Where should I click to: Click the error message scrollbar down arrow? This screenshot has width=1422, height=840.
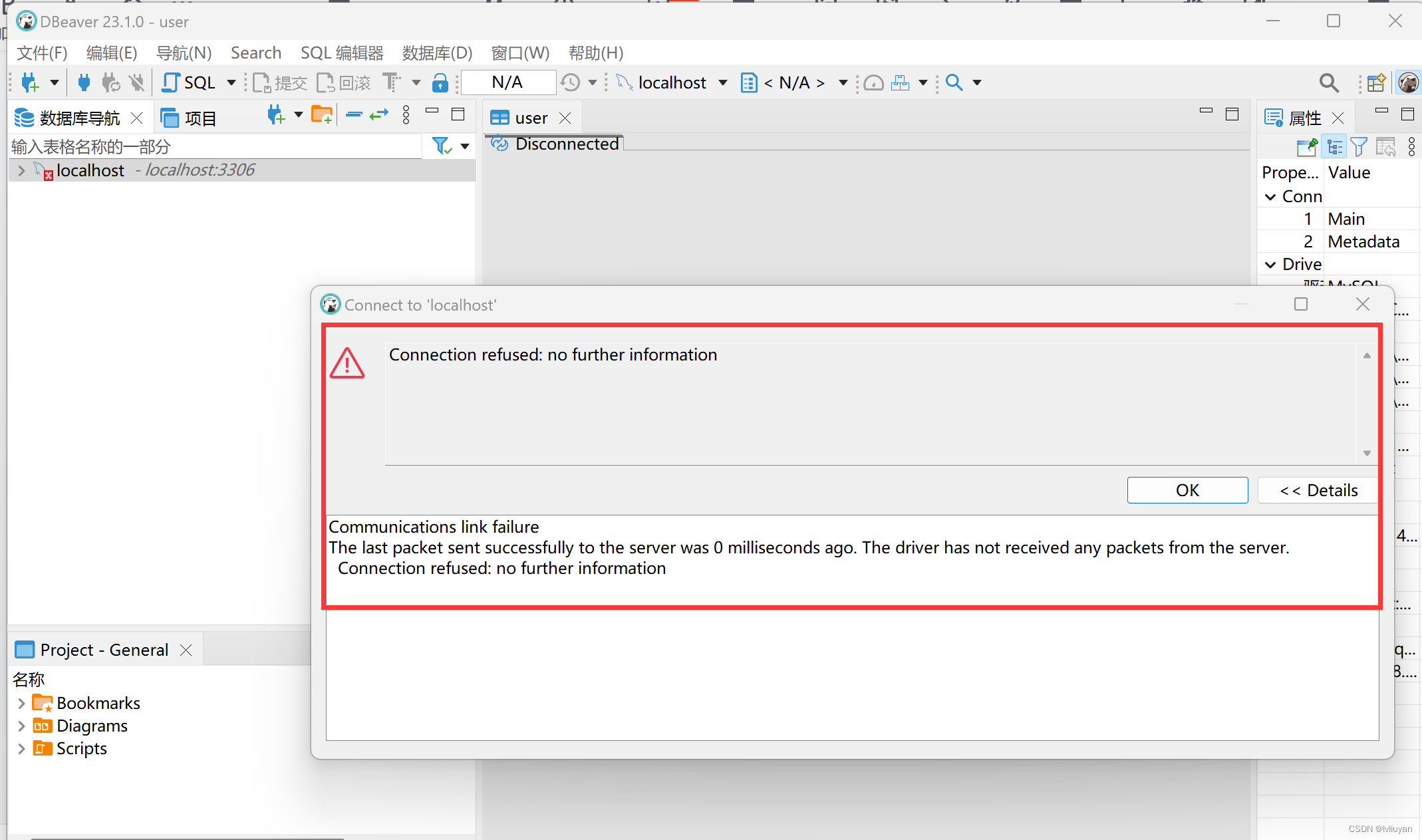(1367, 453)
